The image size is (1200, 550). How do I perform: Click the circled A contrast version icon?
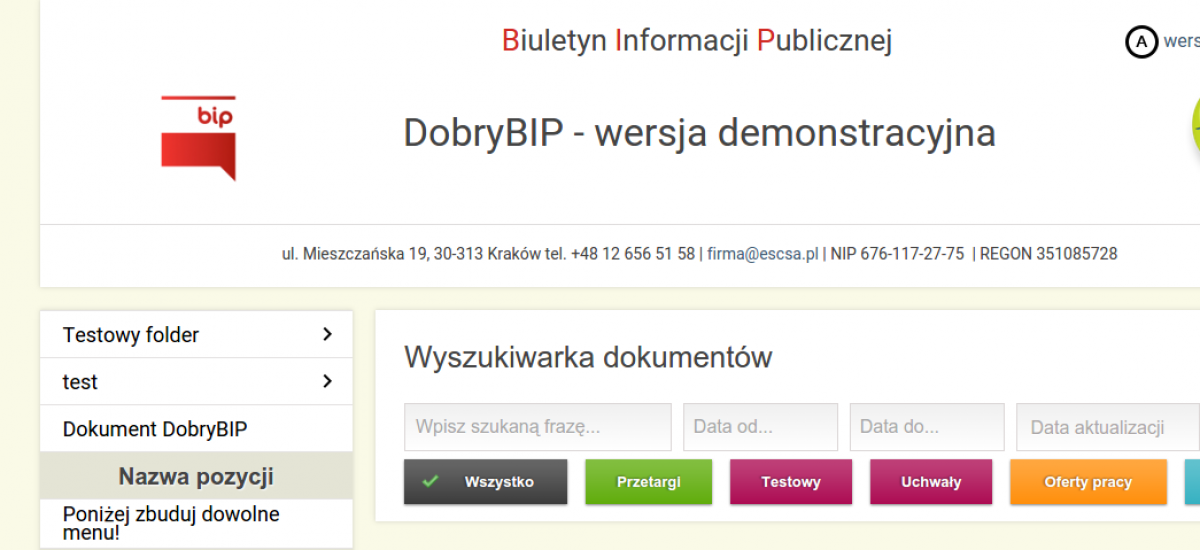[x=1141, y=42]
